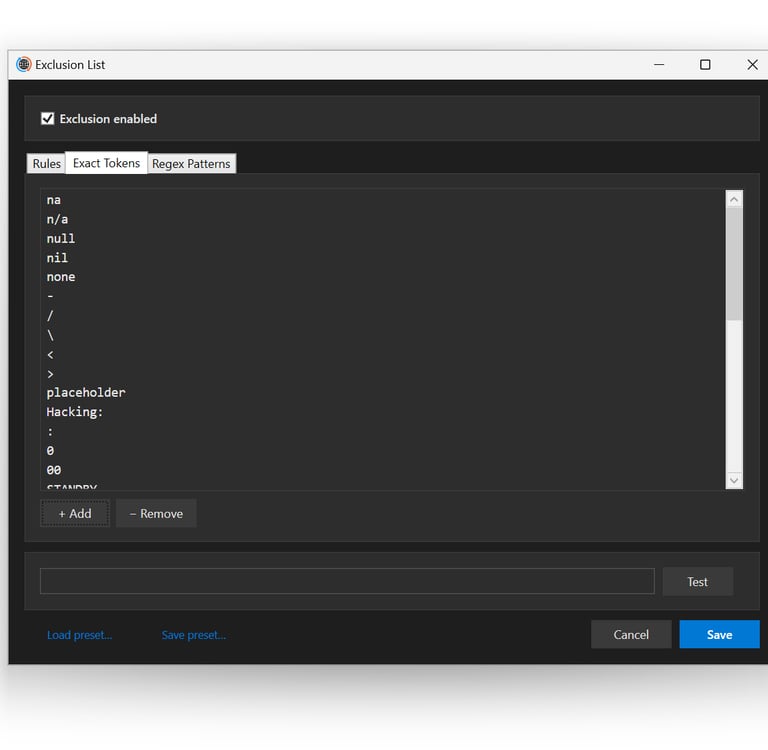
Task: Select the 'placeholder' token in list
Action: pyautogui.click(x=86, y=392)
